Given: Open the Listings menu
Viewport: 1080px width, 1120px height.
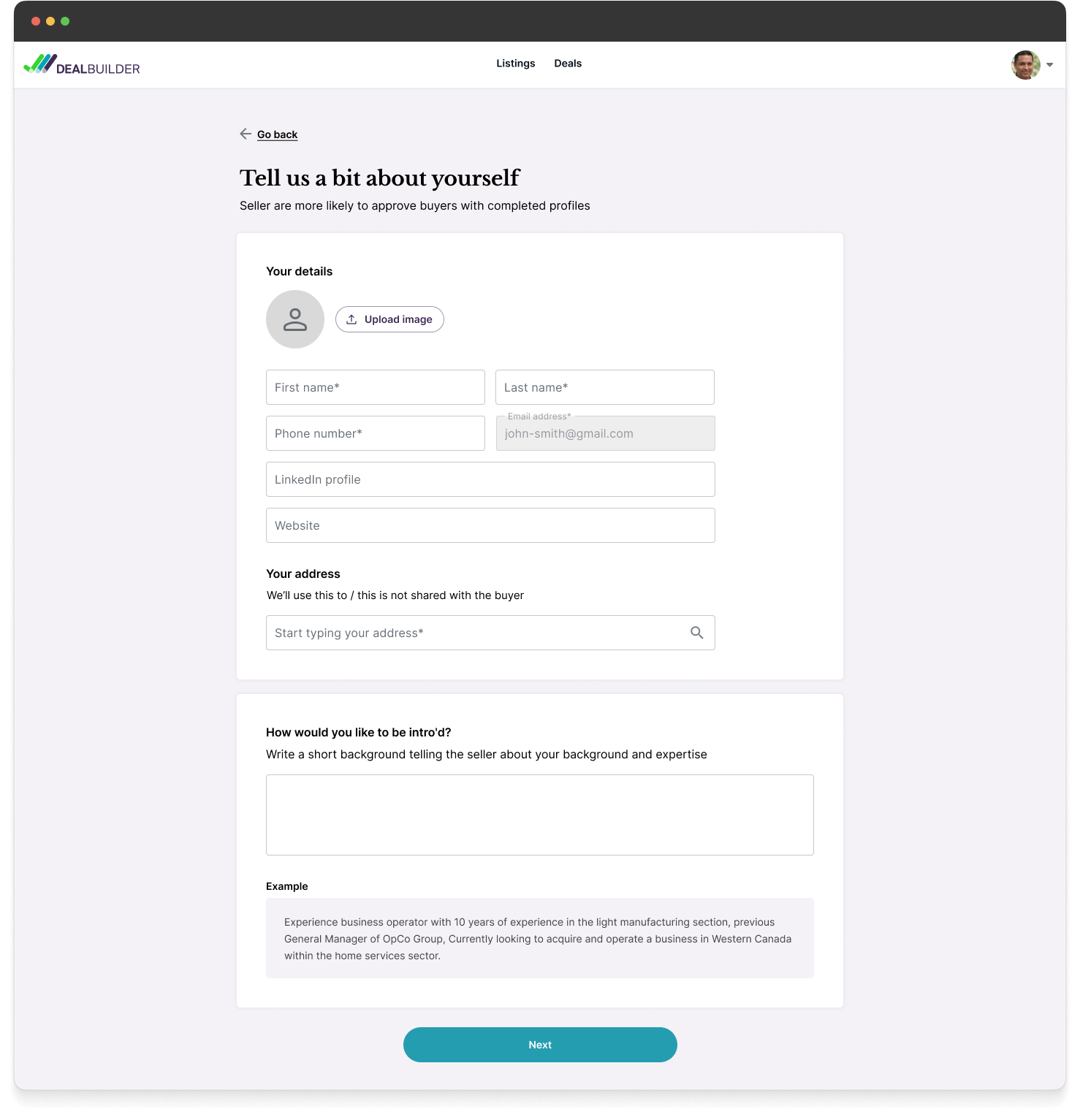Looking at the screenshot, I should [x=515, y=64].
